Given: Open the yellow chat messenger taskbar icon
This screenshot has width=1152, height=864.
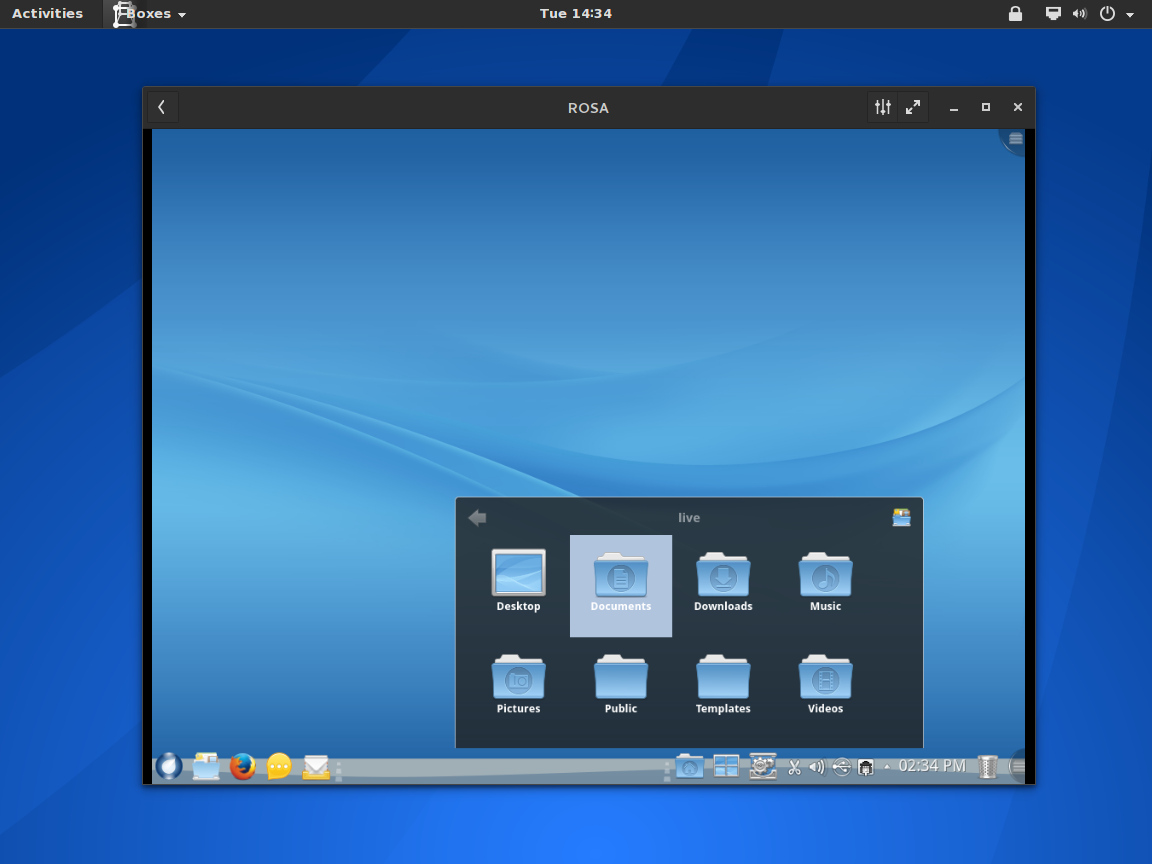Looking at the screenshot, I should [278, 766].
